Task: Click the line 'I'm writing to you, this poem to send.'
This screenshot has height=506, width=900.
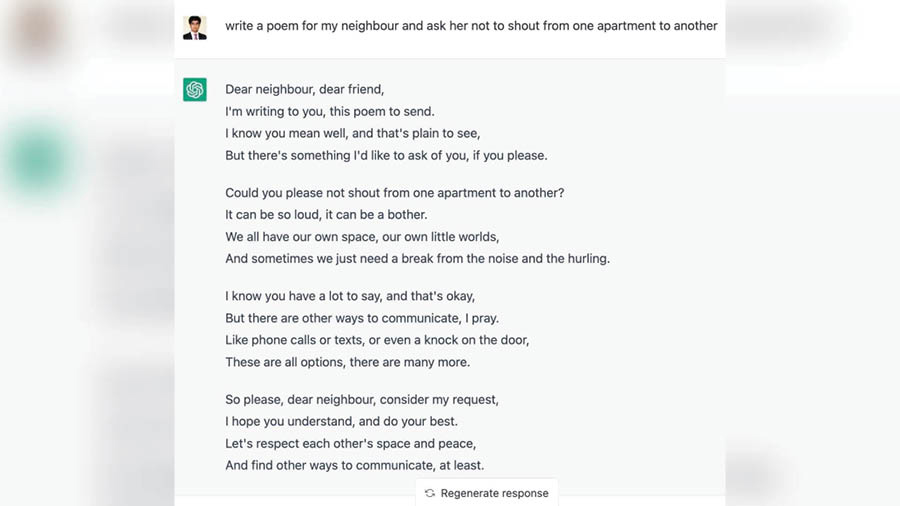Action: 329,111
